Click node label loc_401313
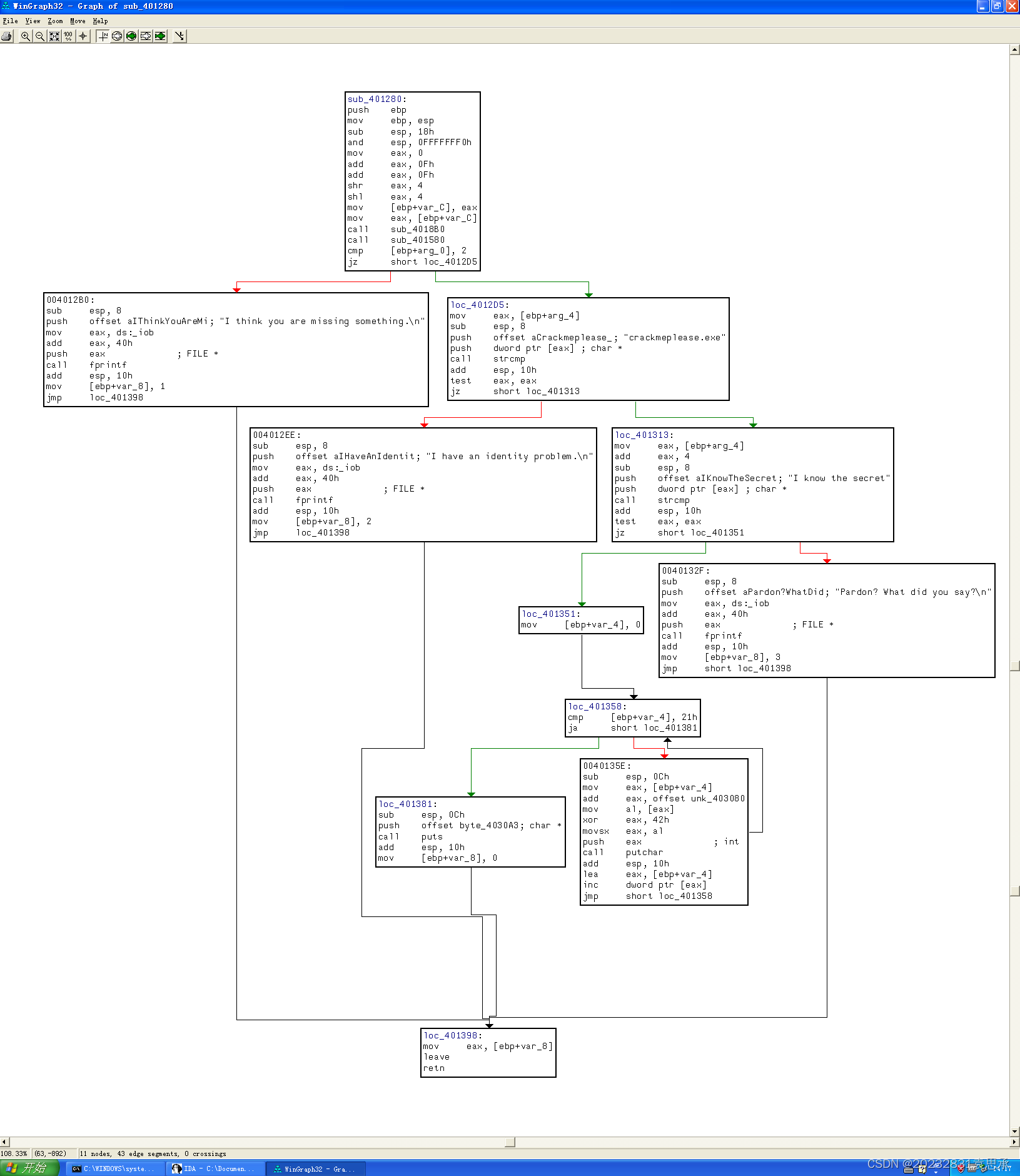This screenshot has height=1176, width=1020. click(644, 435)
